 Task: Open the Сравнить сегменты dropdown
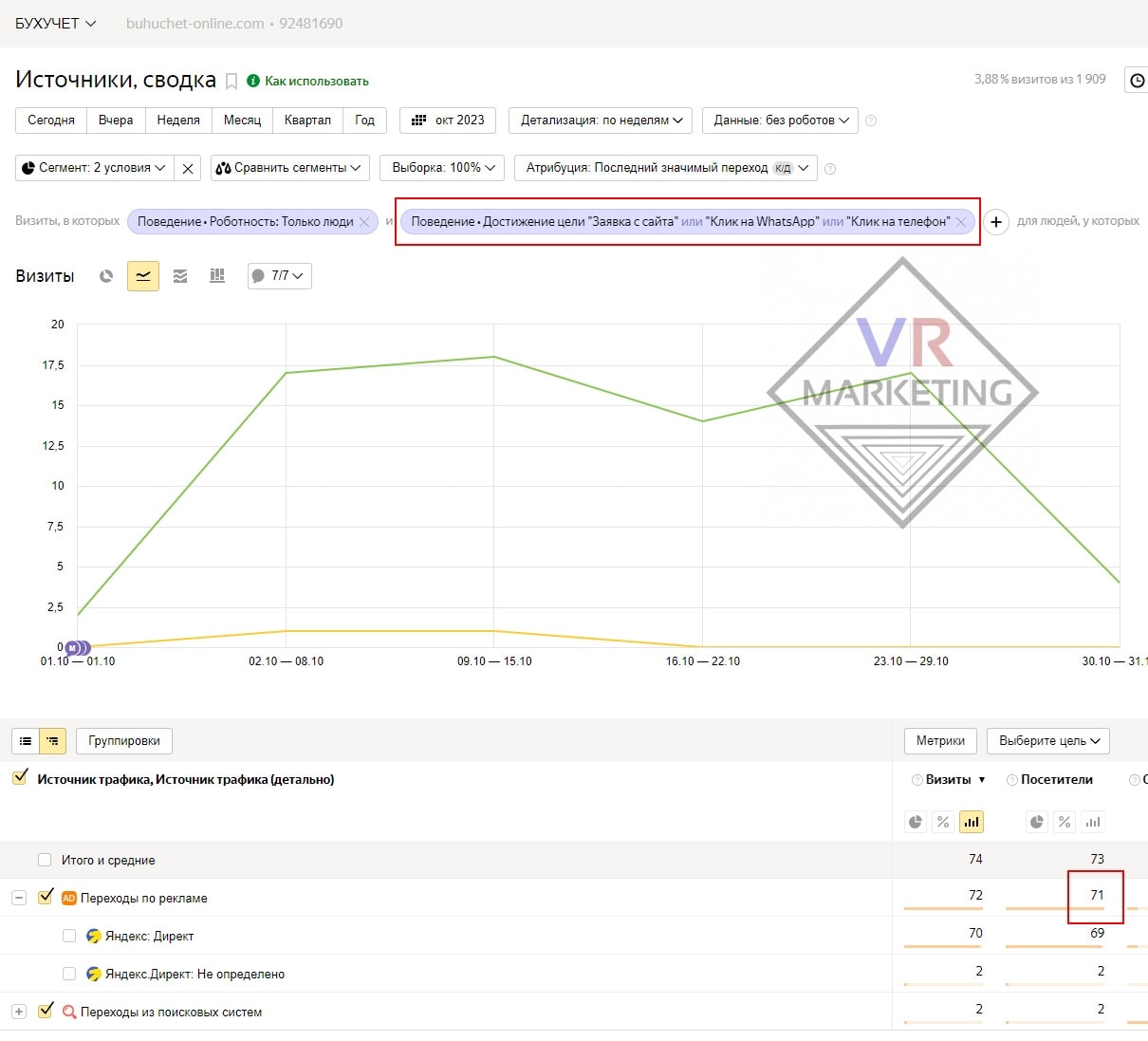289,168
